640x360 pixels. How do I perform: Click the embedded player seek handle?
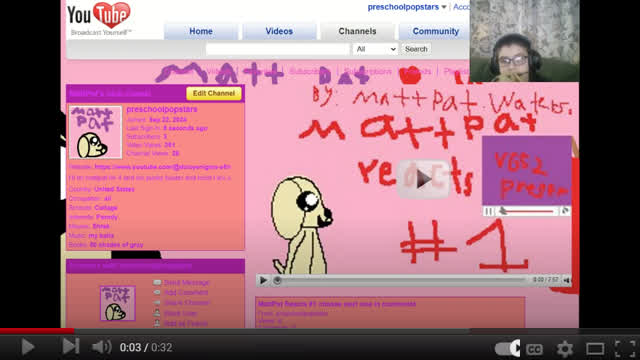click(x=277, y=280)
